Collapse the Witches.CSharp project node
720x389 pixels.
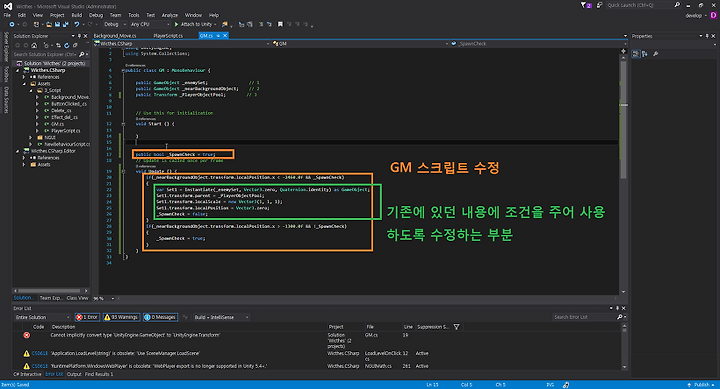pyautogui.click(x=18, y=70)
